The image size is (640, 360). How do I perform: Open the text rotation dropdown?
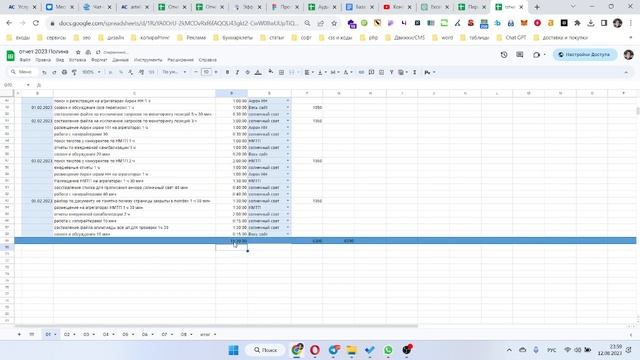click(347, 72)
